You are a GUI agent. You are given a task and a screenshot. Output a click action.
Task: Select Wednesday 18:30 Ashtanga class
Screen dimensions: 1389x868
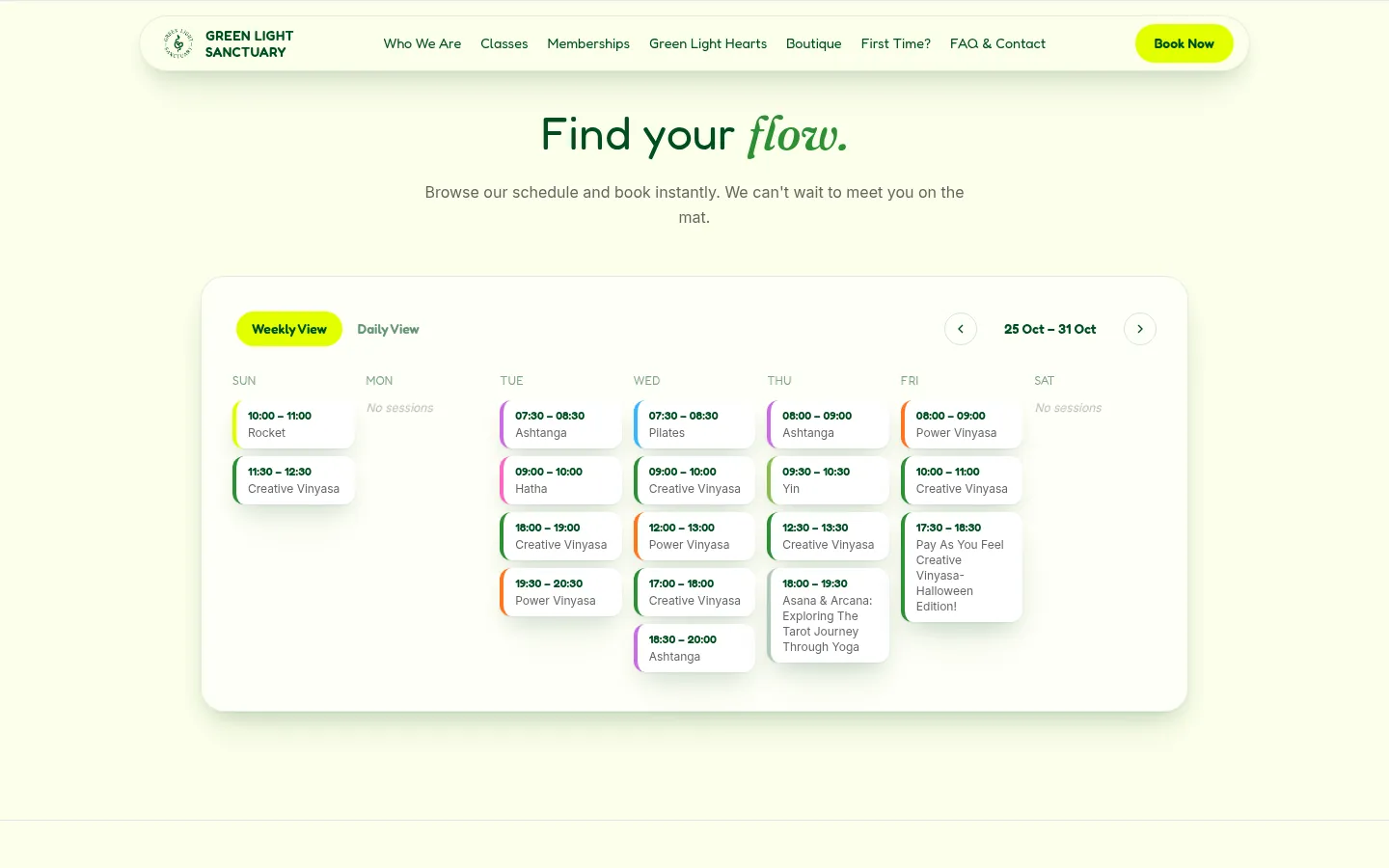click(x=694, y=648)
